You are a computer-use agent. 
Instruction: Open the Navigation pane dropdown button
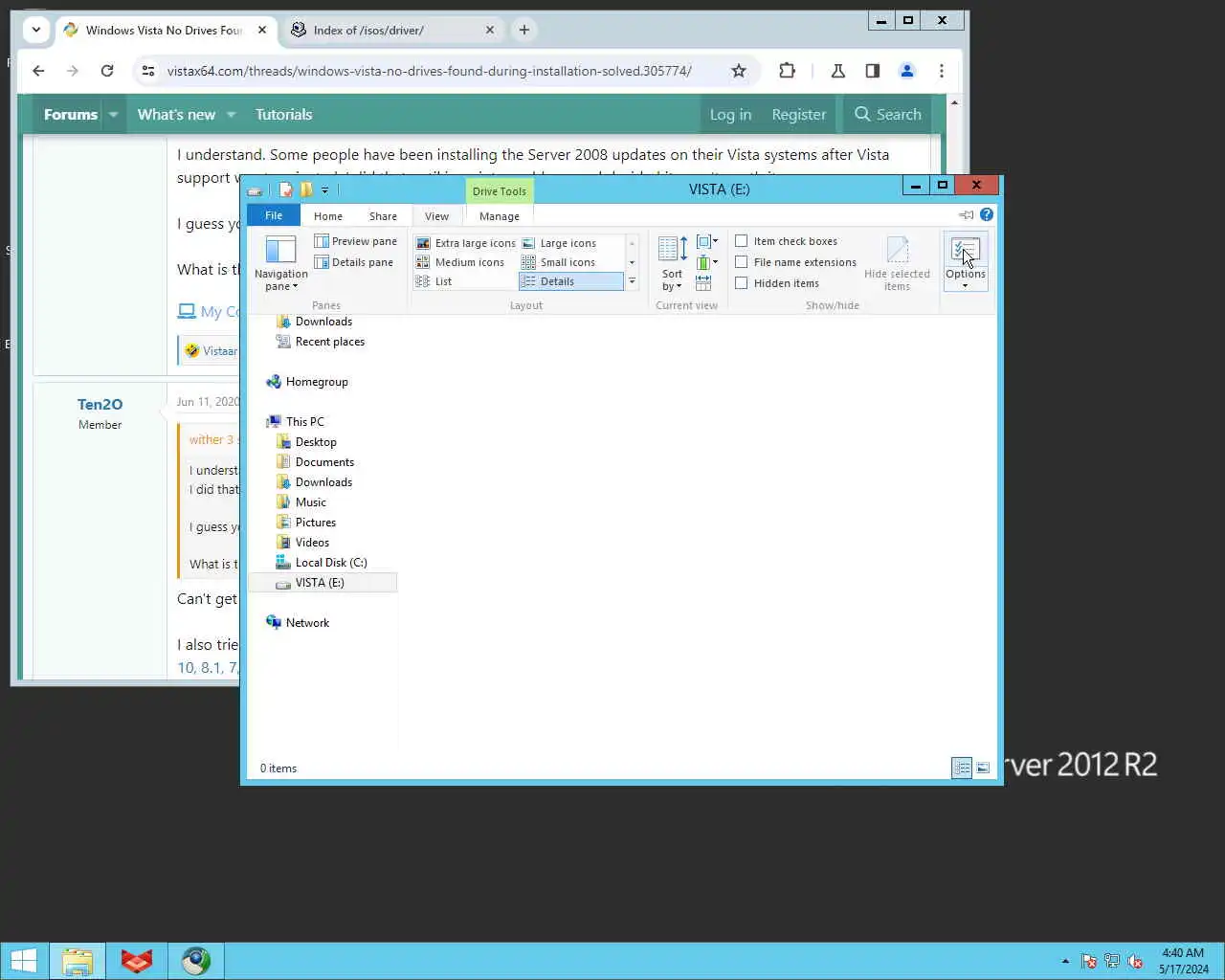[281, 263]
